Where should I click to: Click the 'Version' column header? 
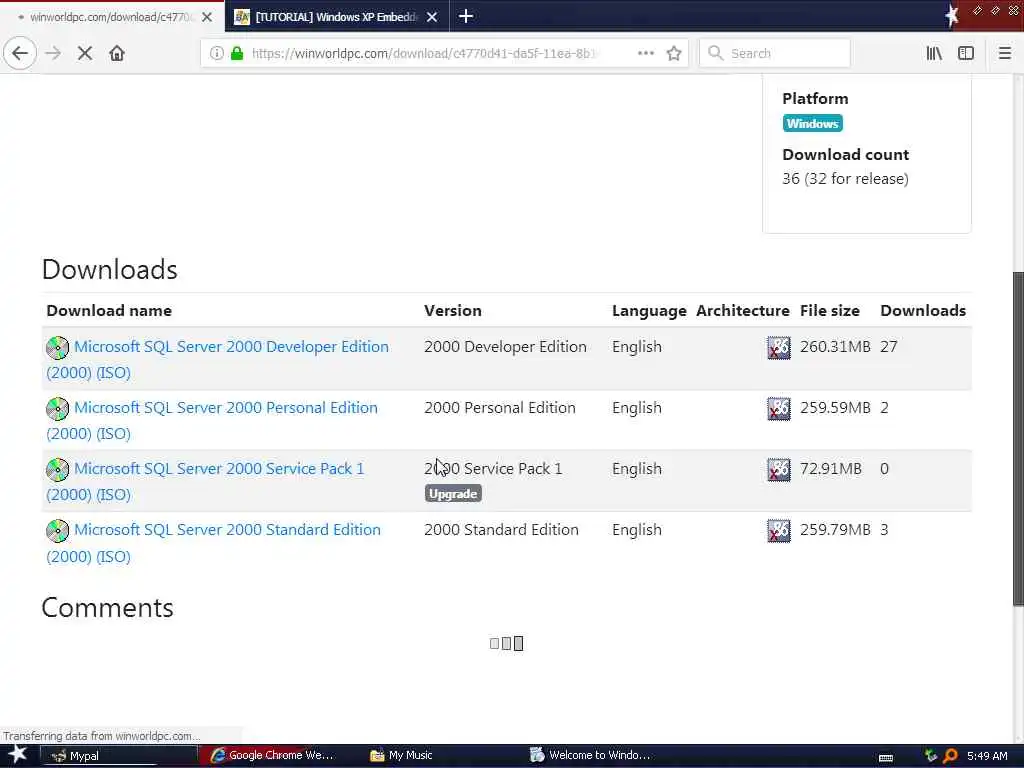point(453,310)
